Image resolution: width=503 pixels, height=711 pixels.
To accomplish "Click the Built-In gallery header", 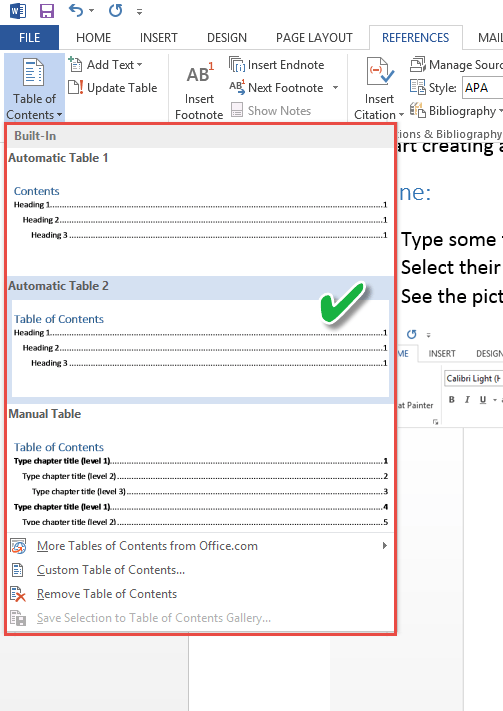I will click(x=200, y=136).
